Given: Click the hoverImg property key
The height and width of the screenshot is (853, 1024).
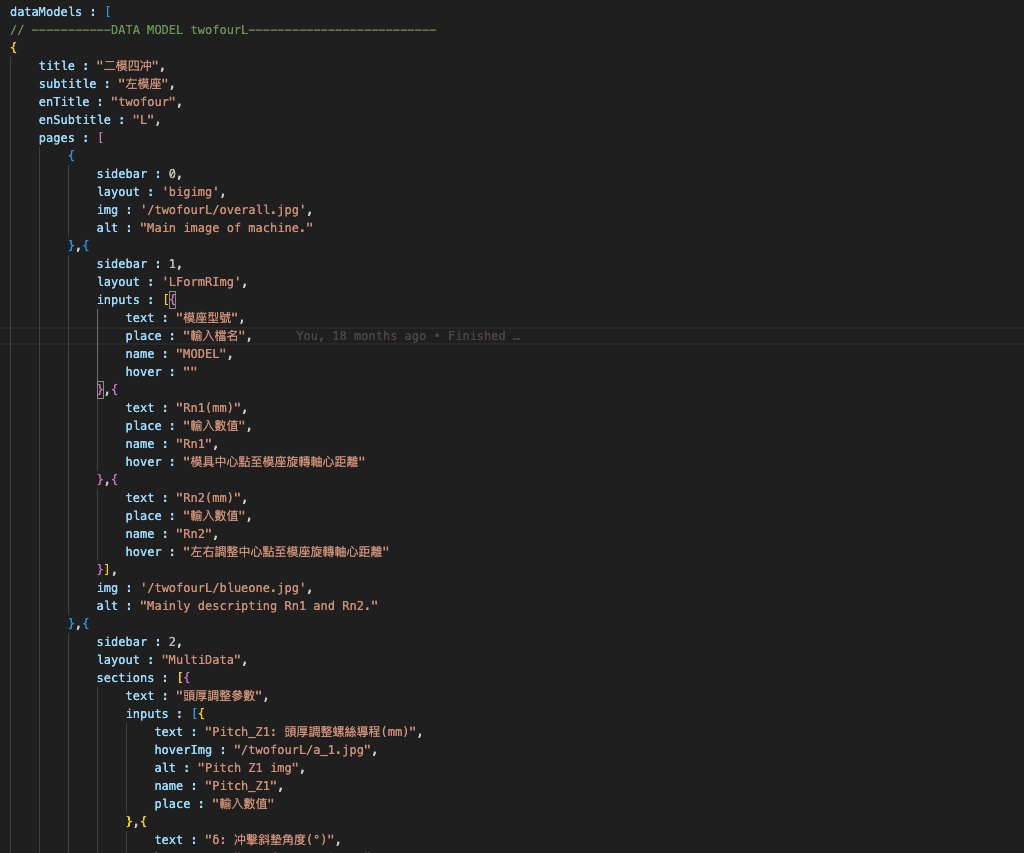Looking at the screenshot, I should [x=184, y=750].
